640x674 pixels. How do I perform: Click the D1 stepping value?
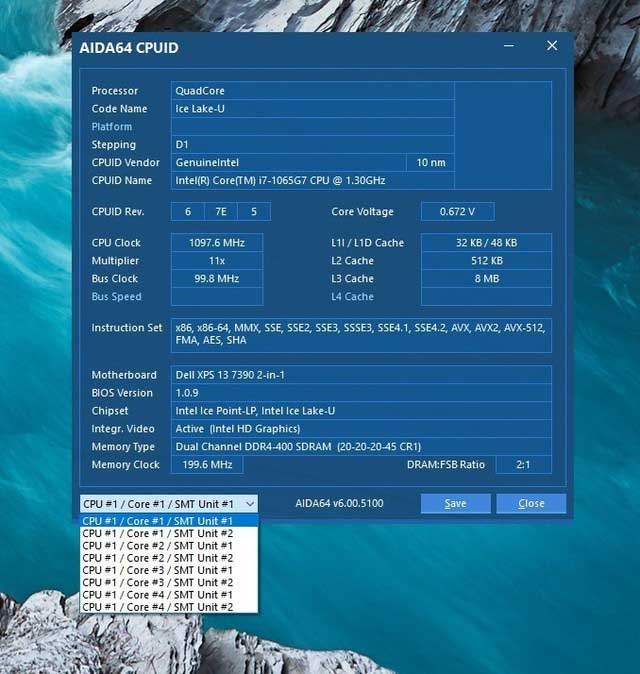(x=312, y=144)
